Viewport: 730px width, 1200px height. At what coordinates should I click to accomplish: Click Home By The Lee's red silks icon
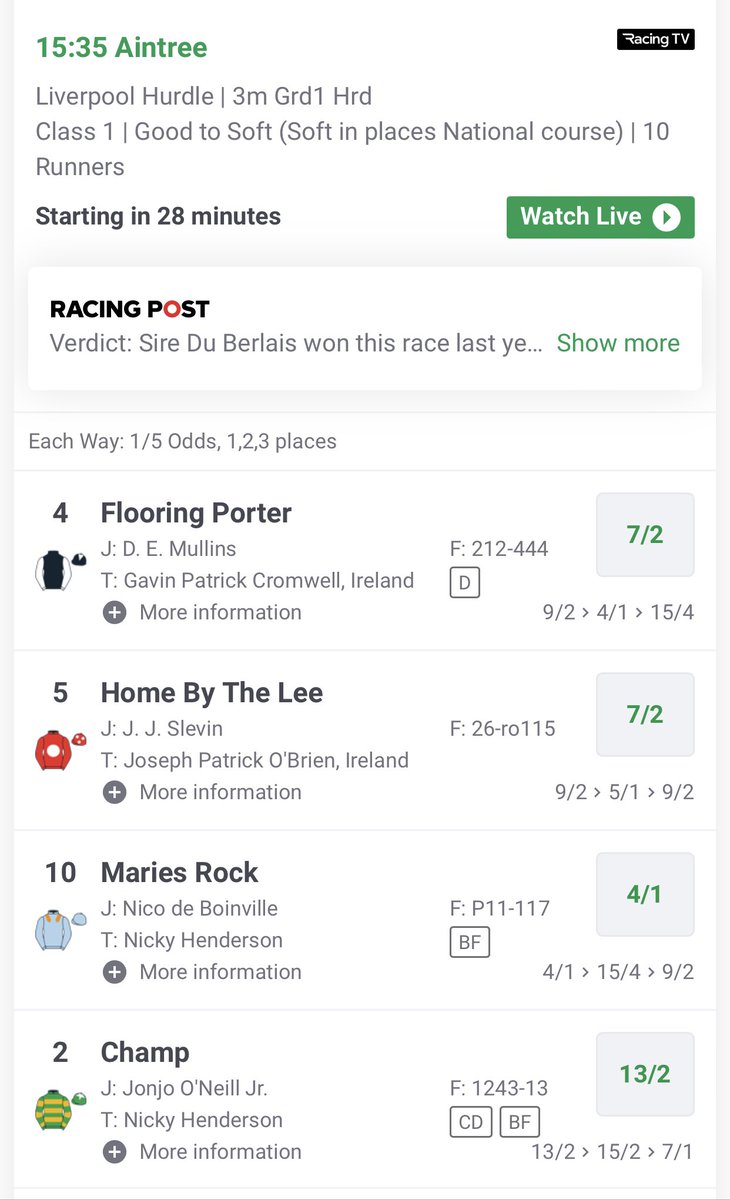point(52,749)
